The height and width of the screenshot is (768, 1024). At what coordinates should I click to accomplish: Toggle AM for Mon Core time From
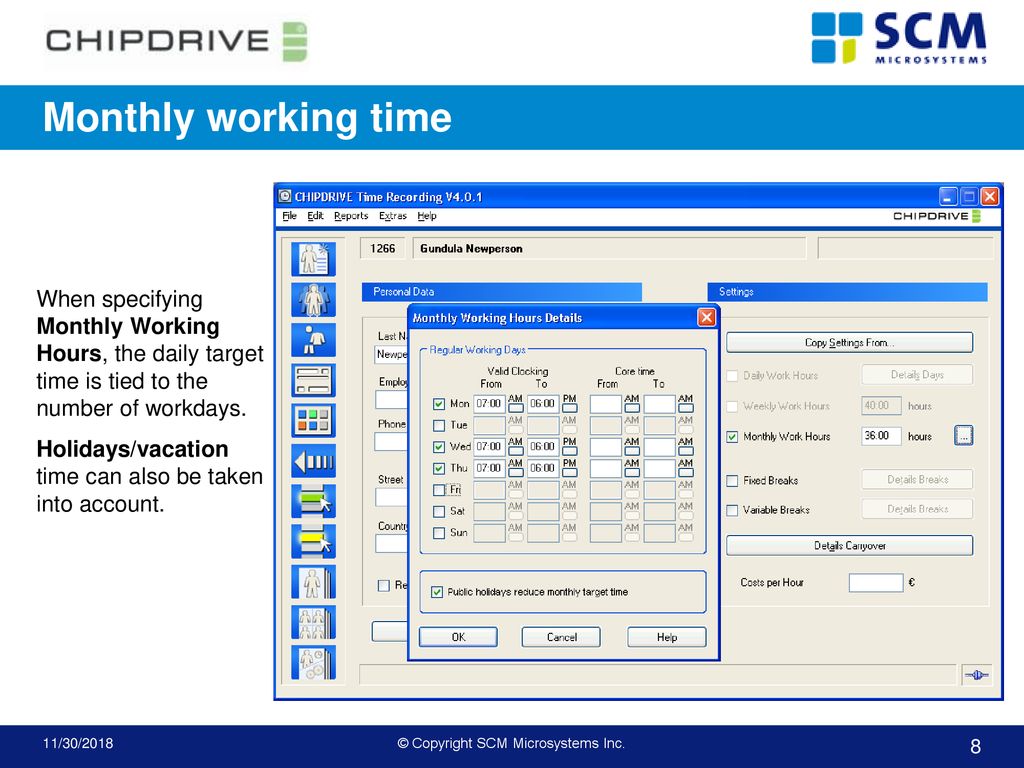pos(632,408)
